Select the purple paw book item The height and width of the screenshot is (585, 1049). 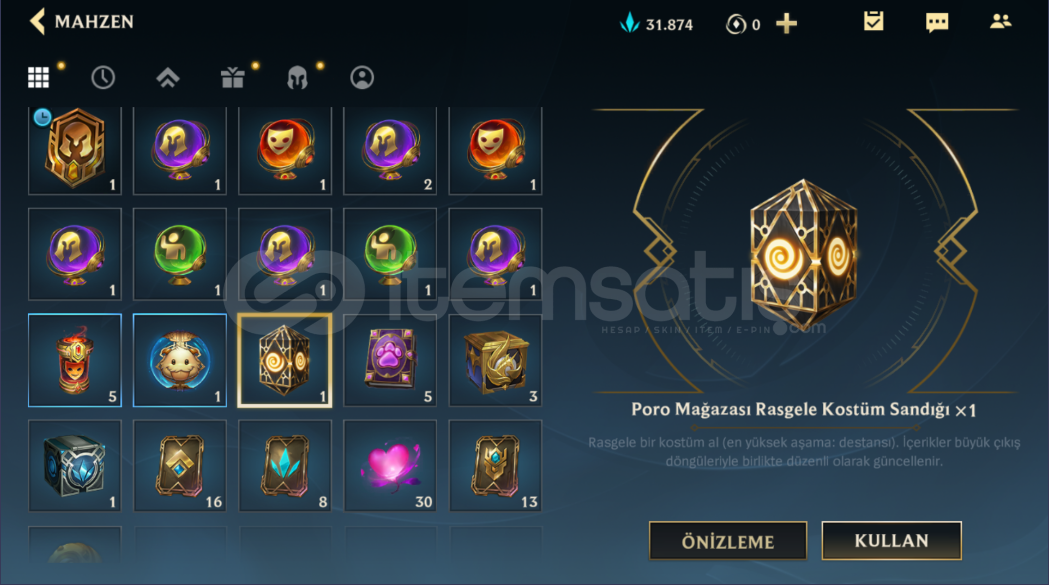click(x=390, y=360)
